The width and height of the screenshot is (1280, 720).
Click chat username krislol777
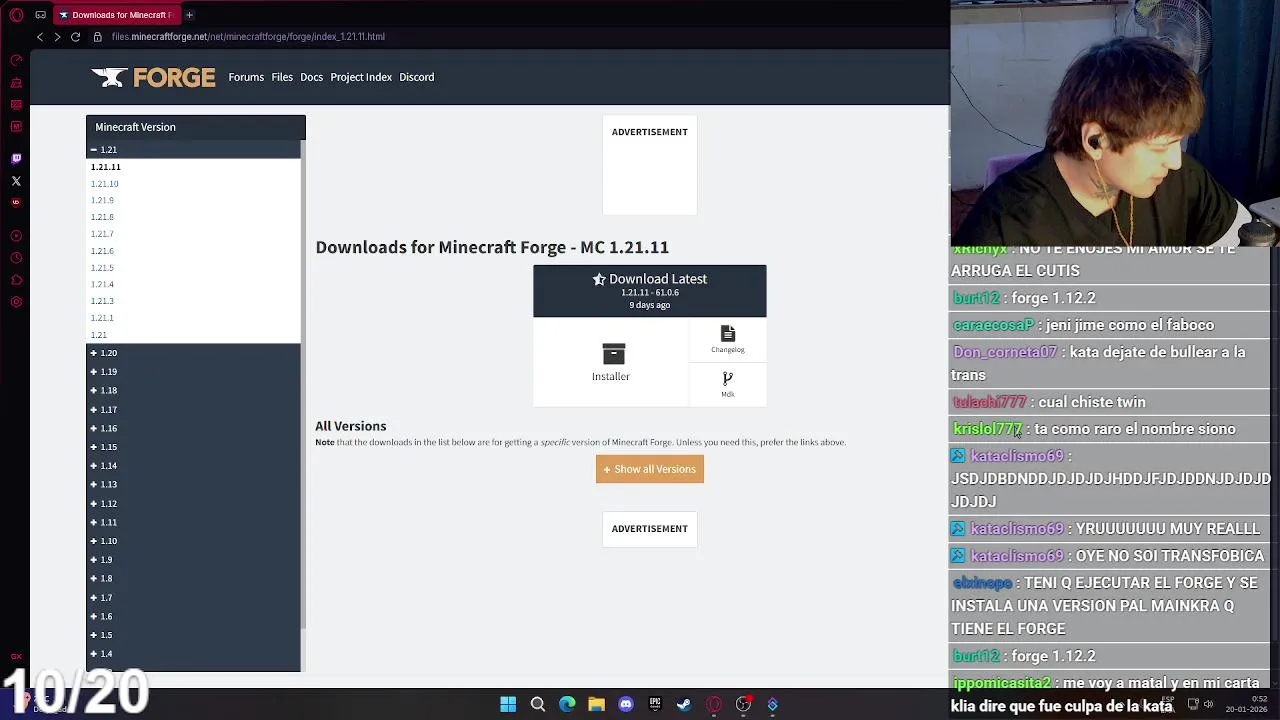(x=987, y=429)
